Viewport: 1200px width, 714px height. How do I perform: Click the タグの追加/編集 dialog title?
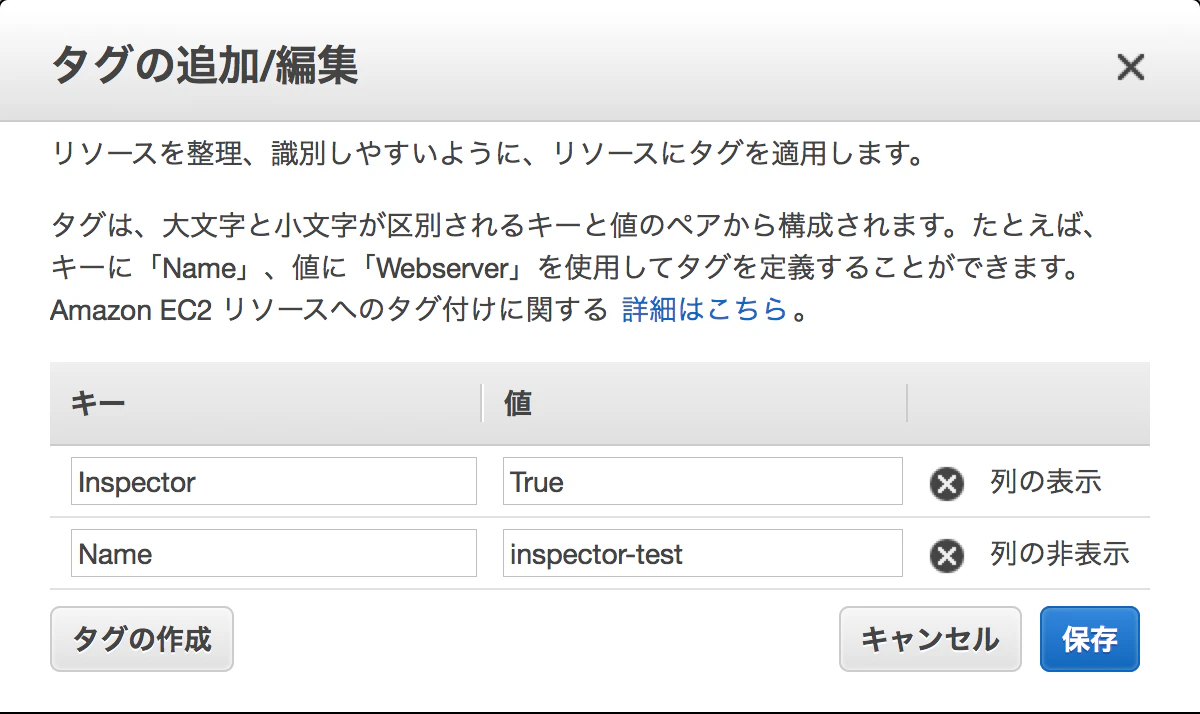point(203,67)
